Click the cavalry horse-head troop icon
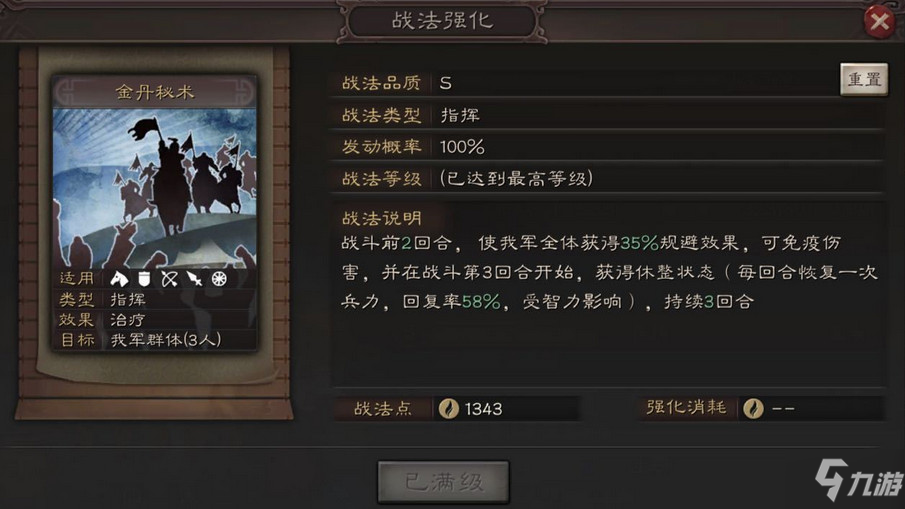This screenshot has width=905, height=509. coord(119,279)
